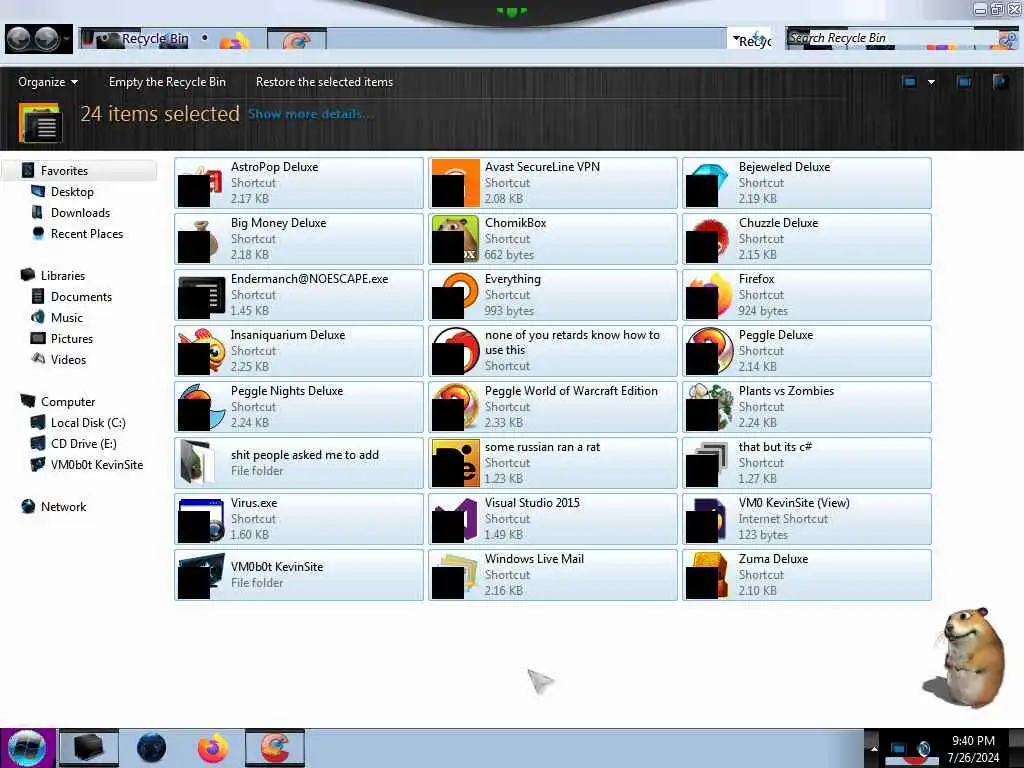Open Music library
1024x768 pixels.
67,317
